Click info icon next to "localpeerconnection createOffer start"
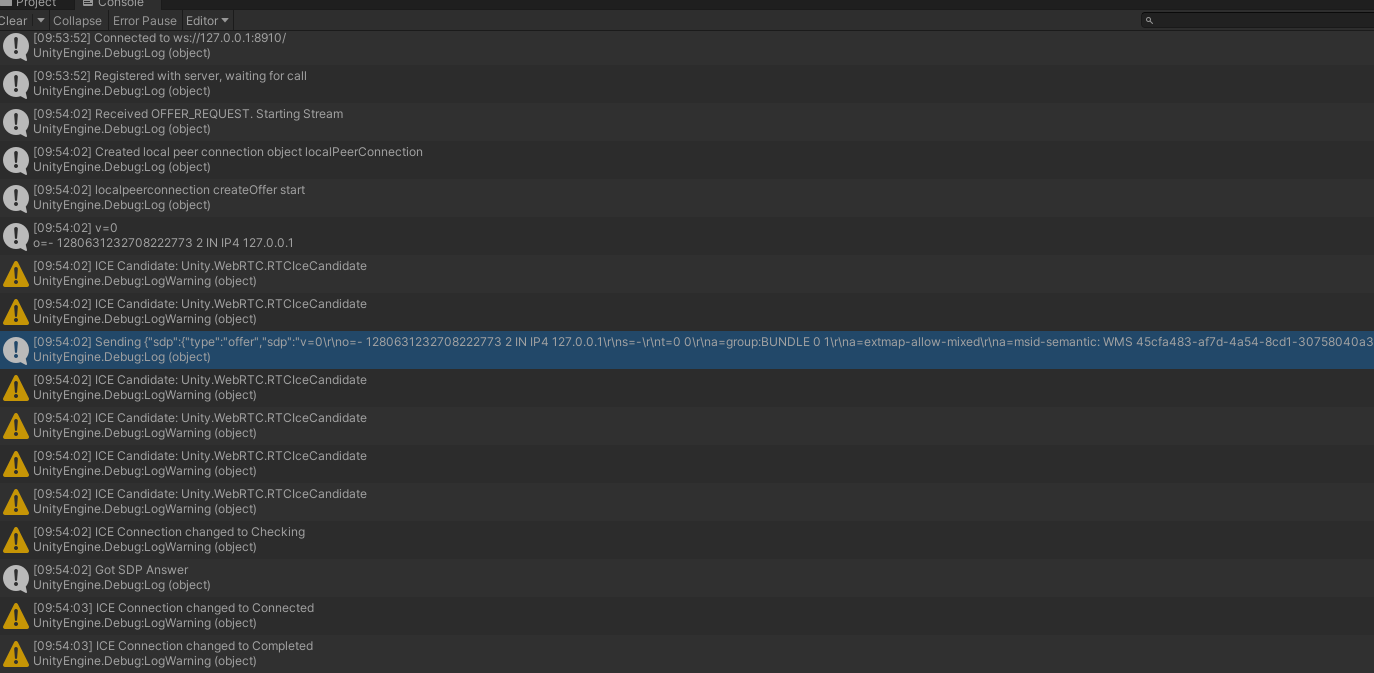The image size is (1374, 673). click(16, 197)
